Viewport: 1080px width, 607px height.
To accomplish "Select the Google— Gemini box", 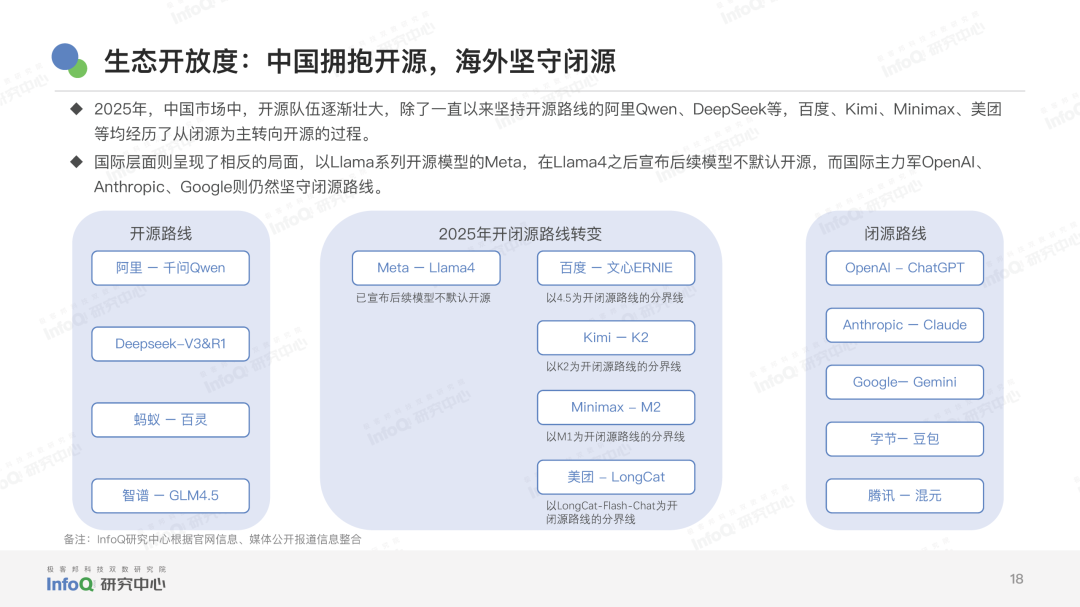I will tap(904, 382).
